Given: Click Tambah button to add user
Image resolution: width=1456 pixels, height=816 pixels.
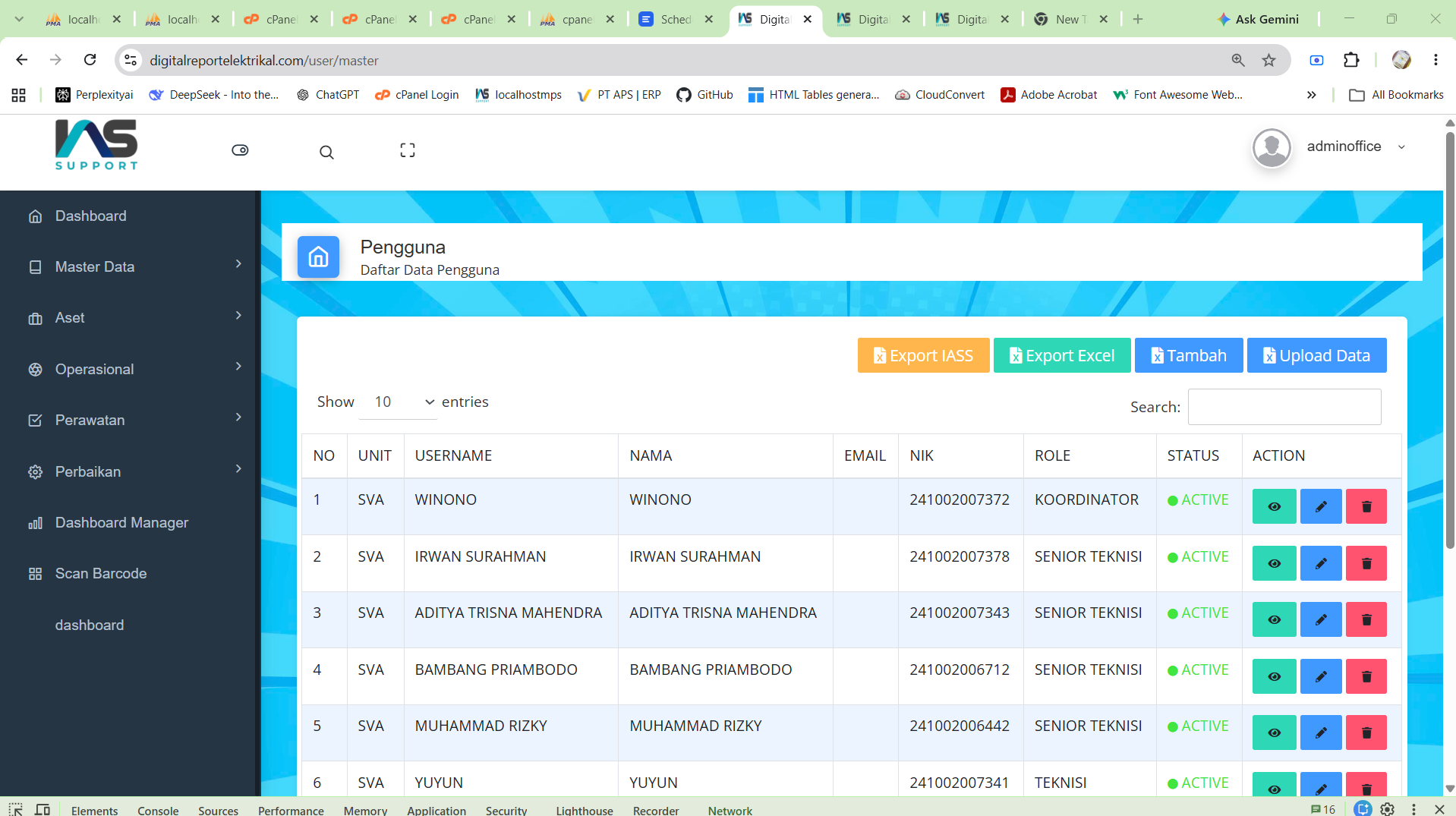Looking at the screenshot, I should [x=1189, y=355].
